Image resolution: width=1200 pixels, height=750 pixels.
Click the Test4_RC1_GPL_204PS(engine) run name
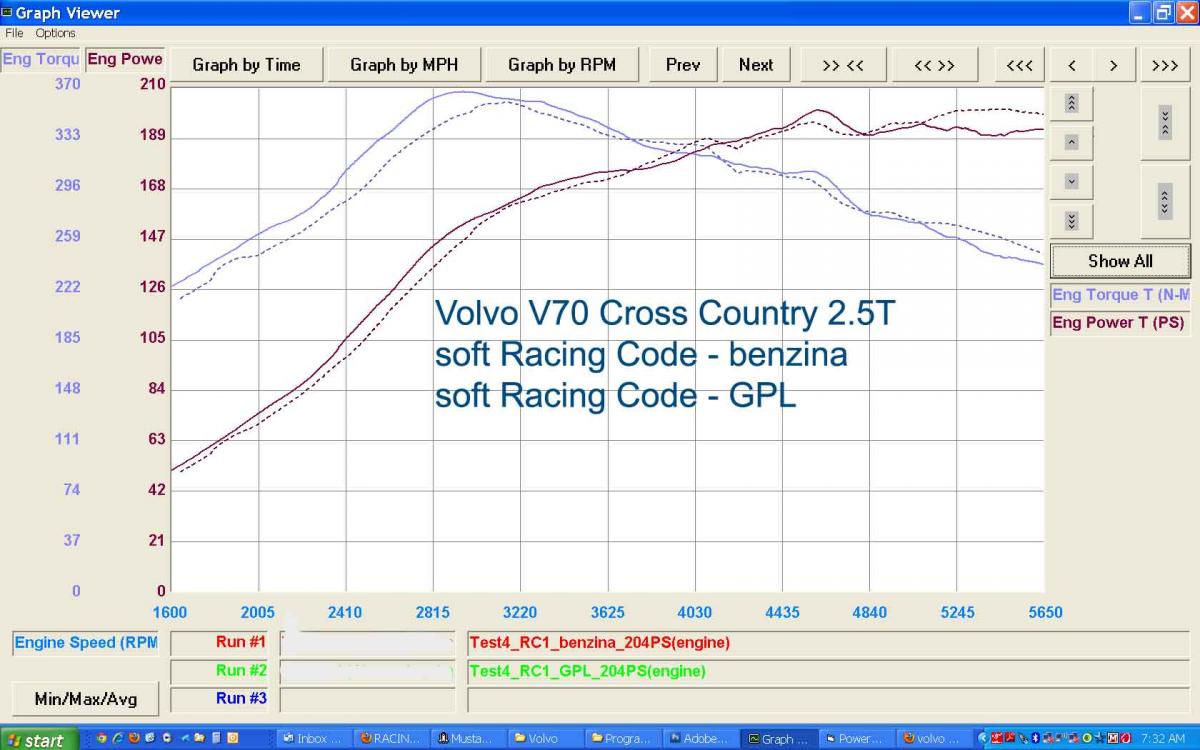(x=587, y=671)
